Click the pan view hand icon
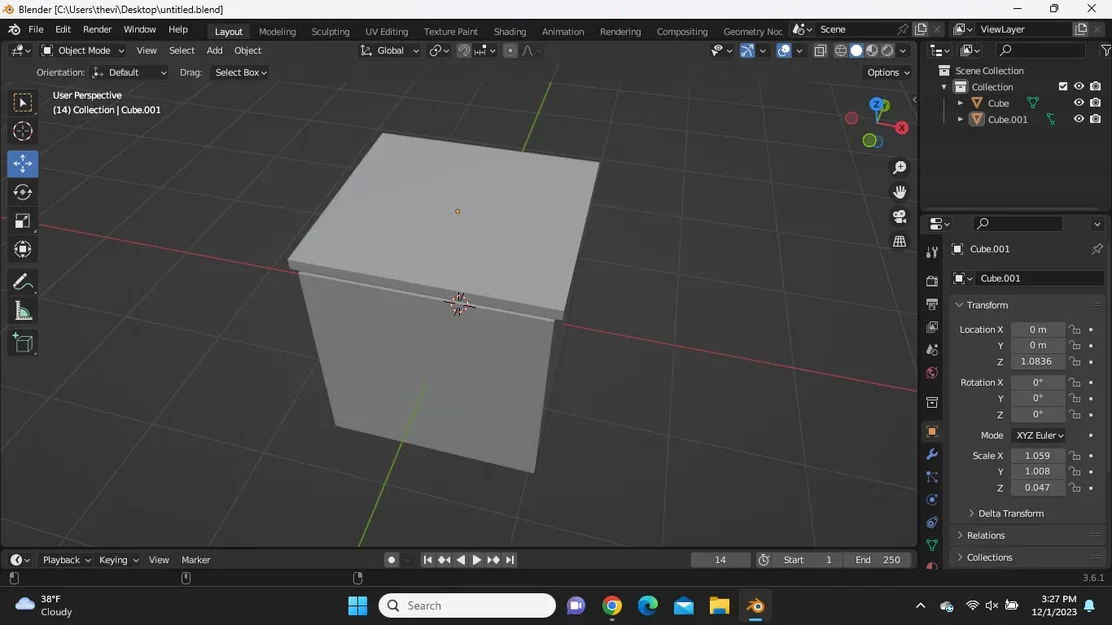Screen dimensions: 1112x625 (x=899, y=192)
